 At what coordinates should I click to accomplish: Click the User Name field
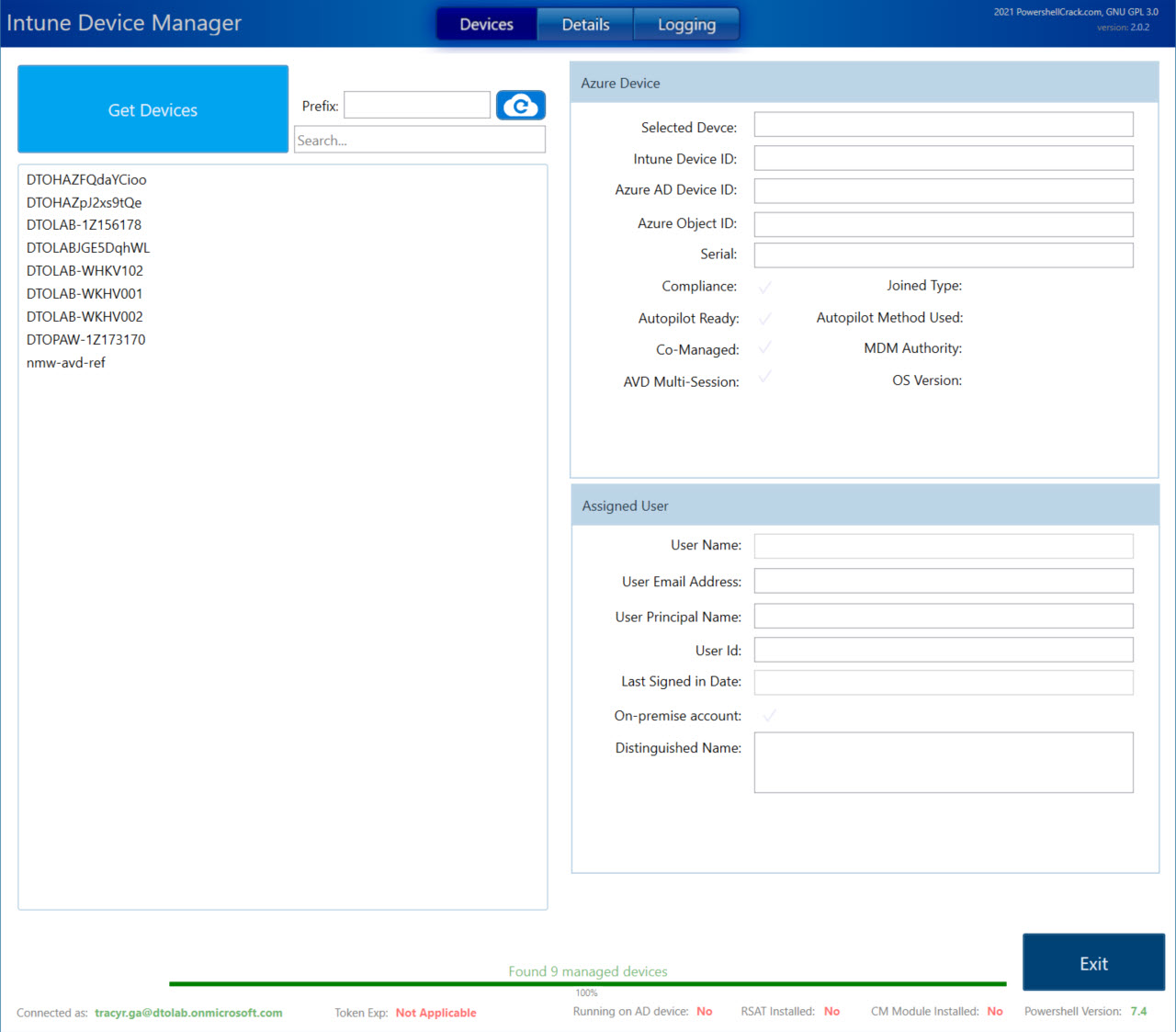coord(944,546)
